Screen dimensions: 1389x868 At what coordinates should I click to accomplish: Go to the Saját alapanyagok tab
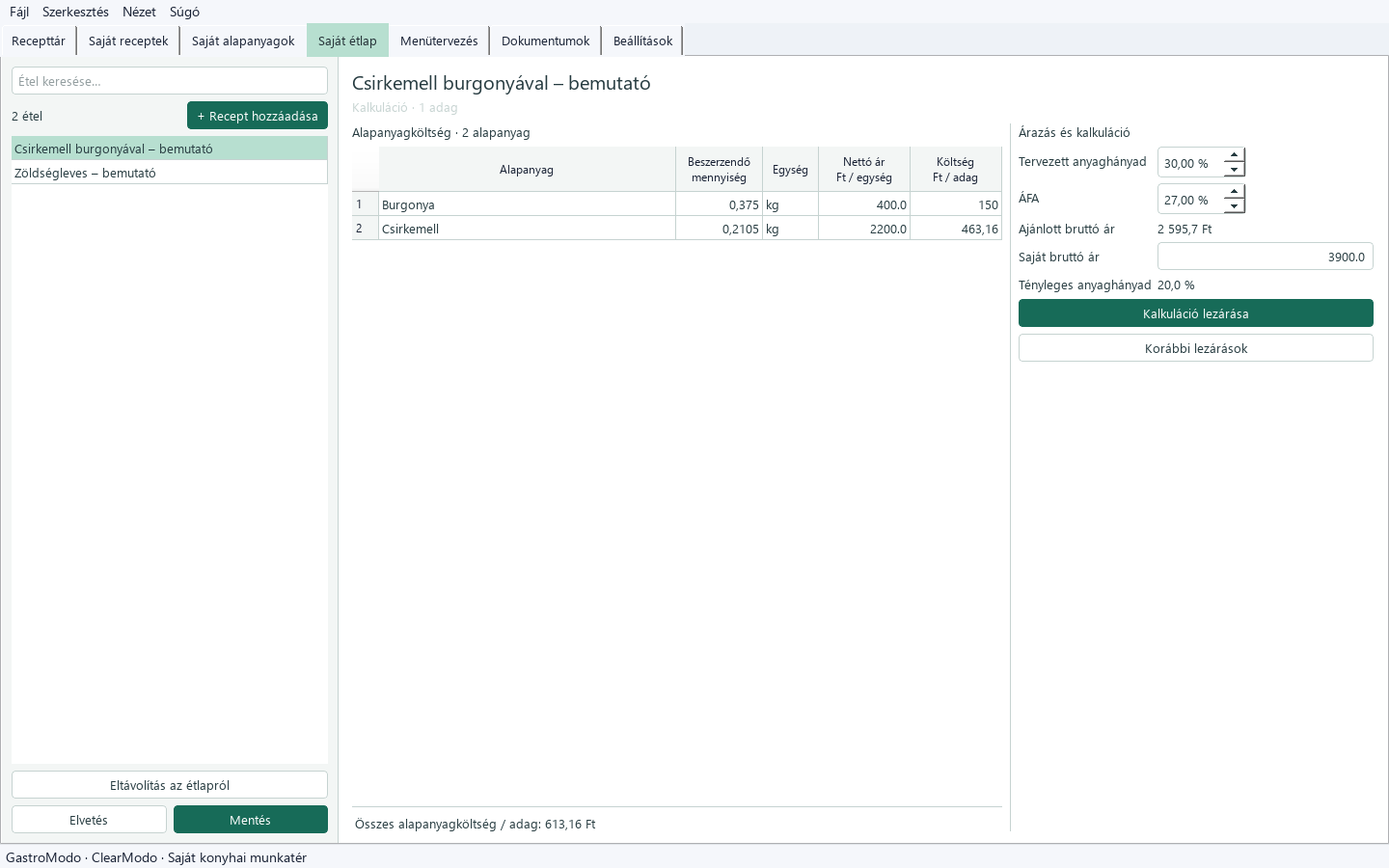click(x=243, y=41)
